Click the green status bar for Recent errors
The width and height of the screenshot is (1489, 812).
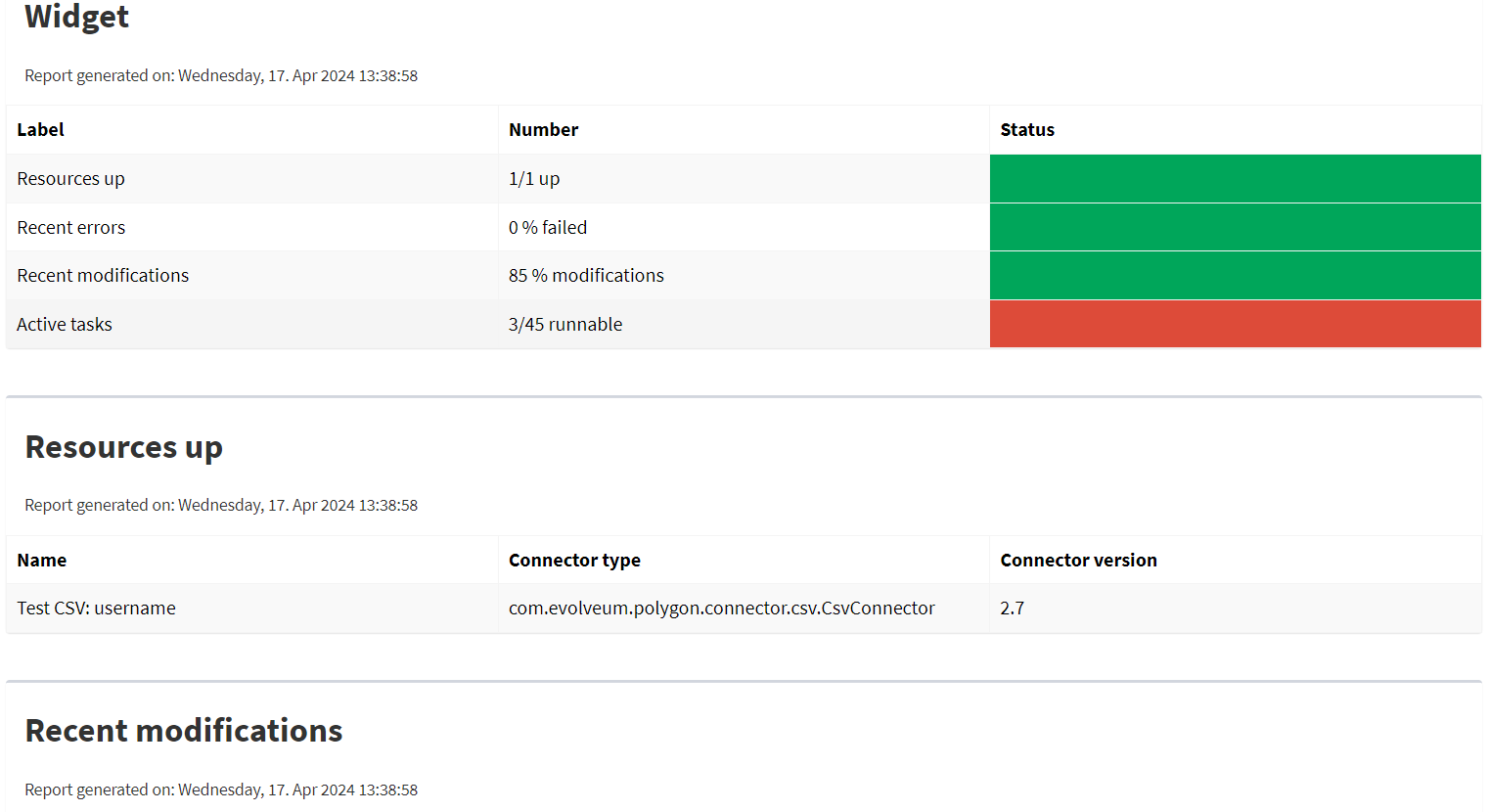(x=1235, y=227)
